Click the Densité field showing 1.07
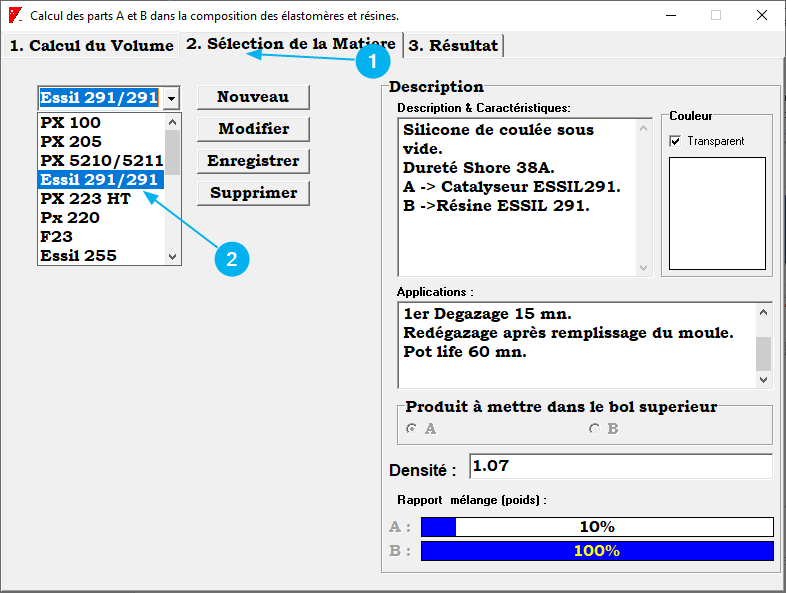786x593 pixels. point(621,466)
